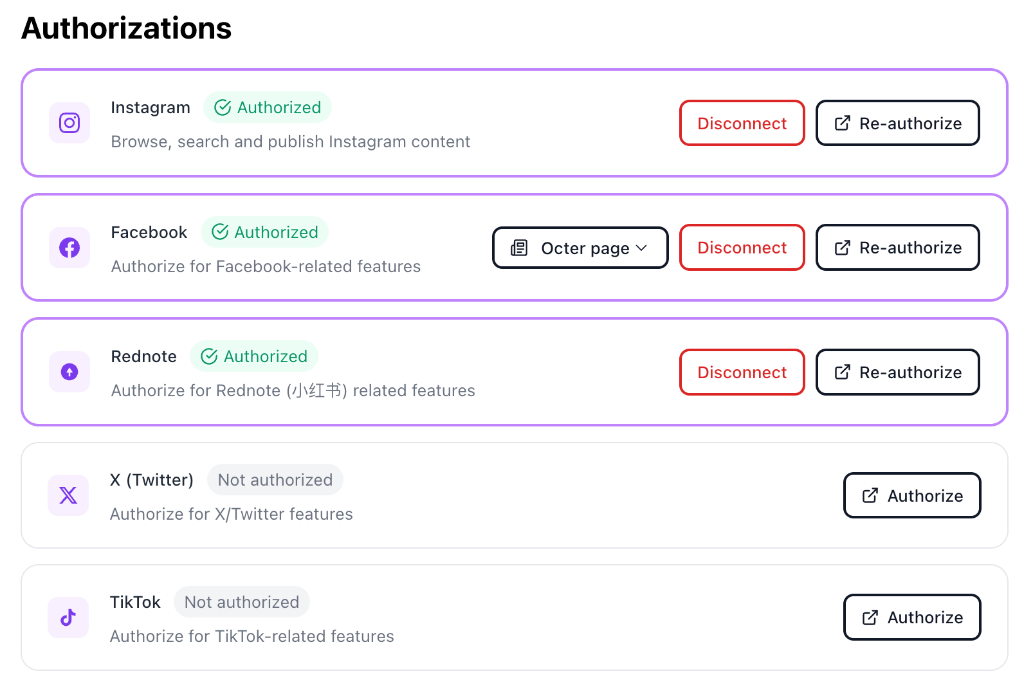Click the Rednote Authorized status badge

[254, 356]
